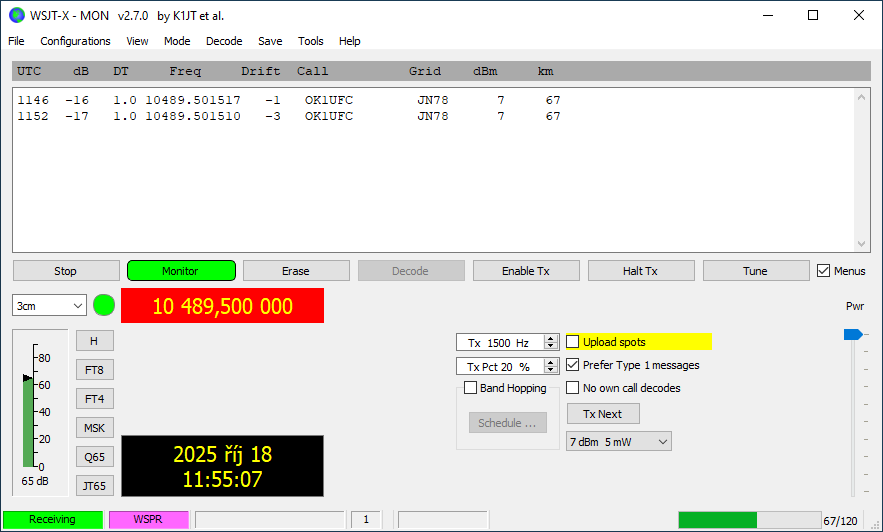Click the Erase button

(296, 271)
